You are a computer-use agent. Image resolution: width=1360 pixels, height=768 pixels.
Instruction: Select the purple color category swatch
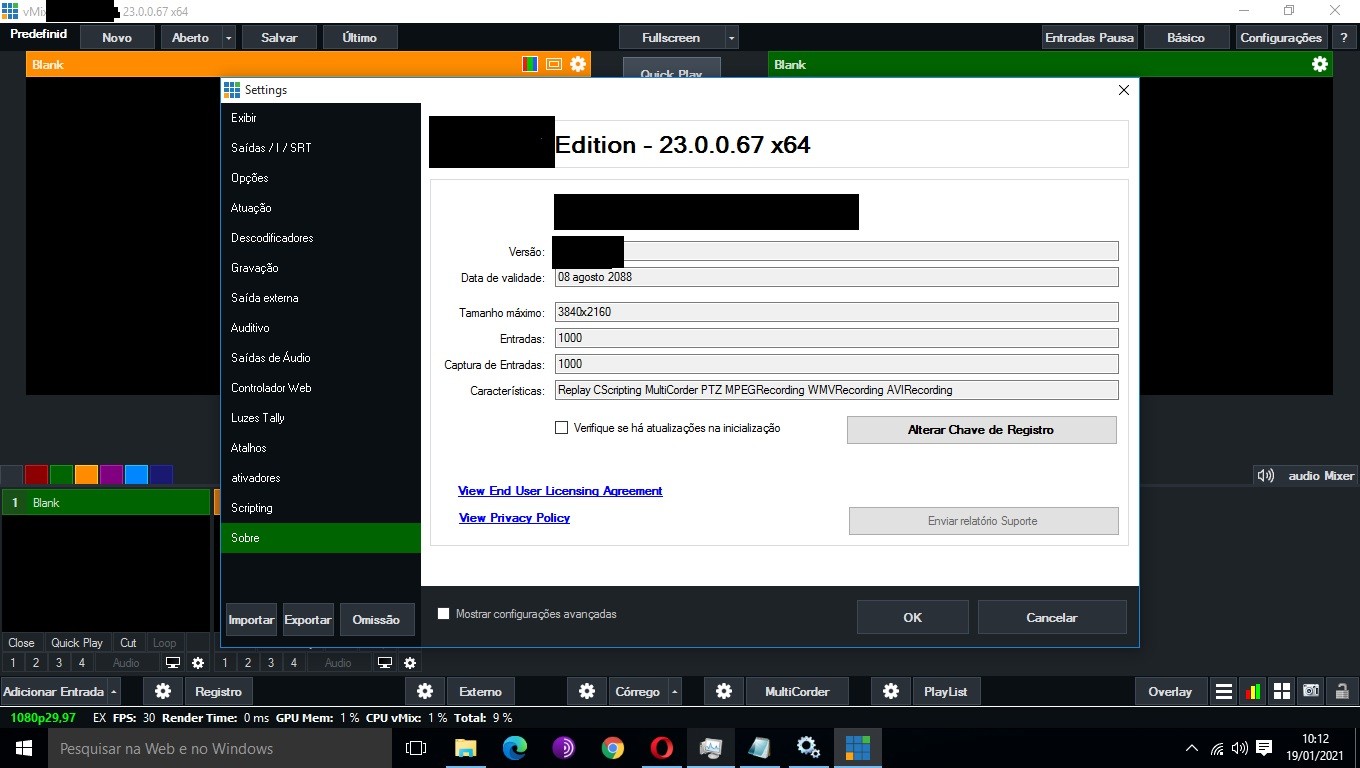[111, 475]
